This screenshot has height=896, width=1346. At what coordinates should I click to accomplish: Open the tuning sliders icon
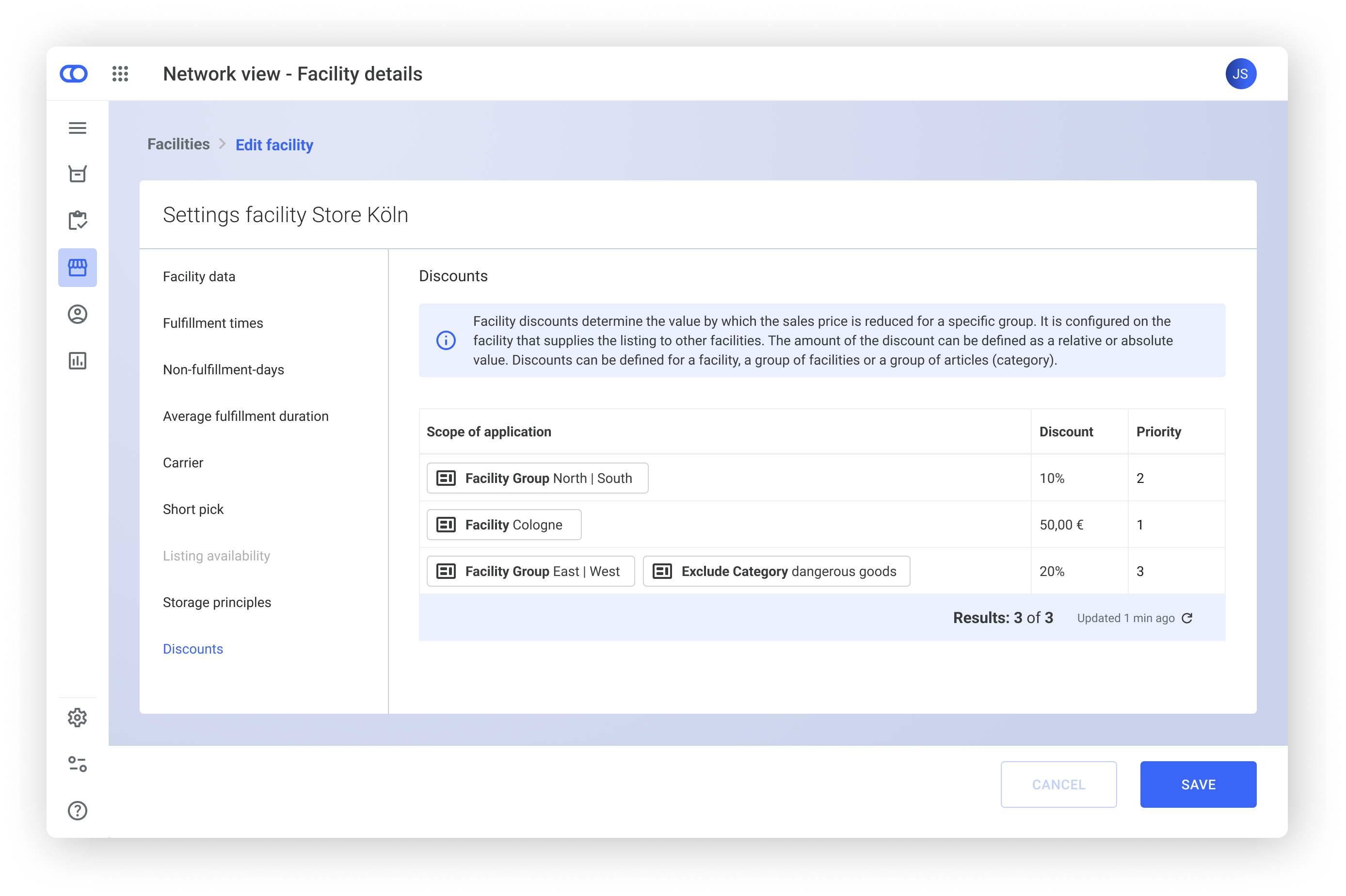point(77,764)
